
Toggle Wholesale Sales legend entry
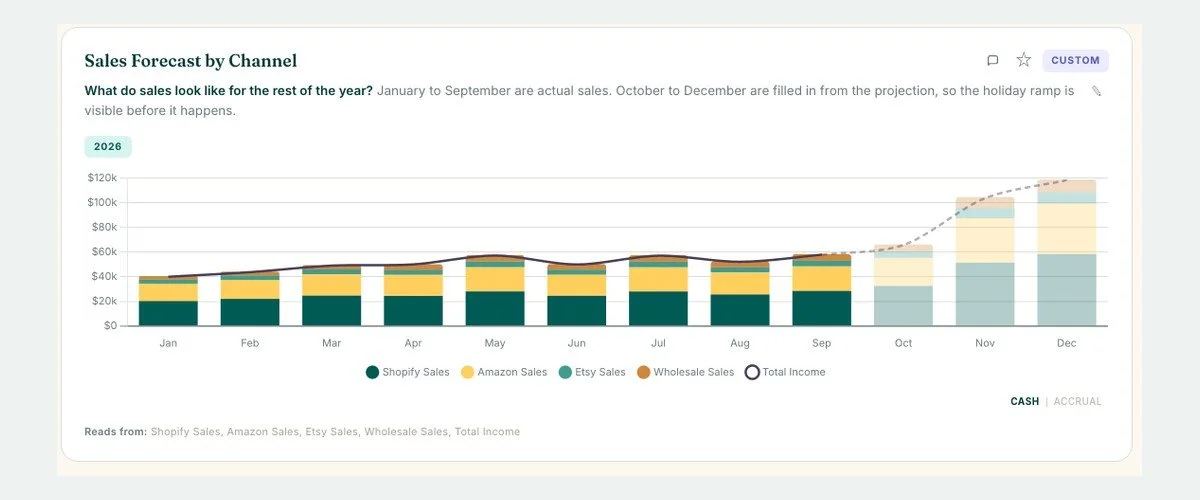(686, 372)
